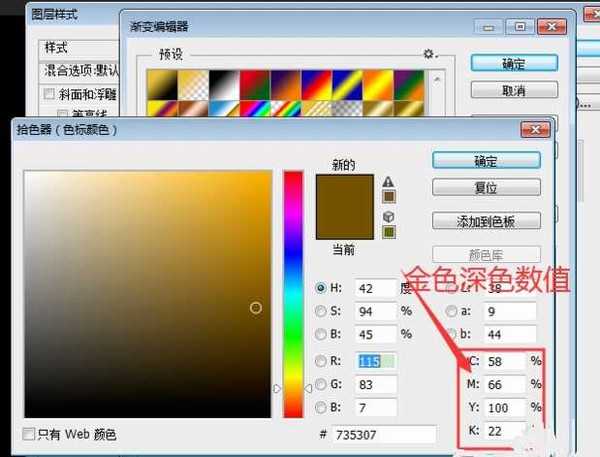Viewport: 600px width, 457px height.
Task: Select the H hue radio button
Action: click(x=320, y=287)
